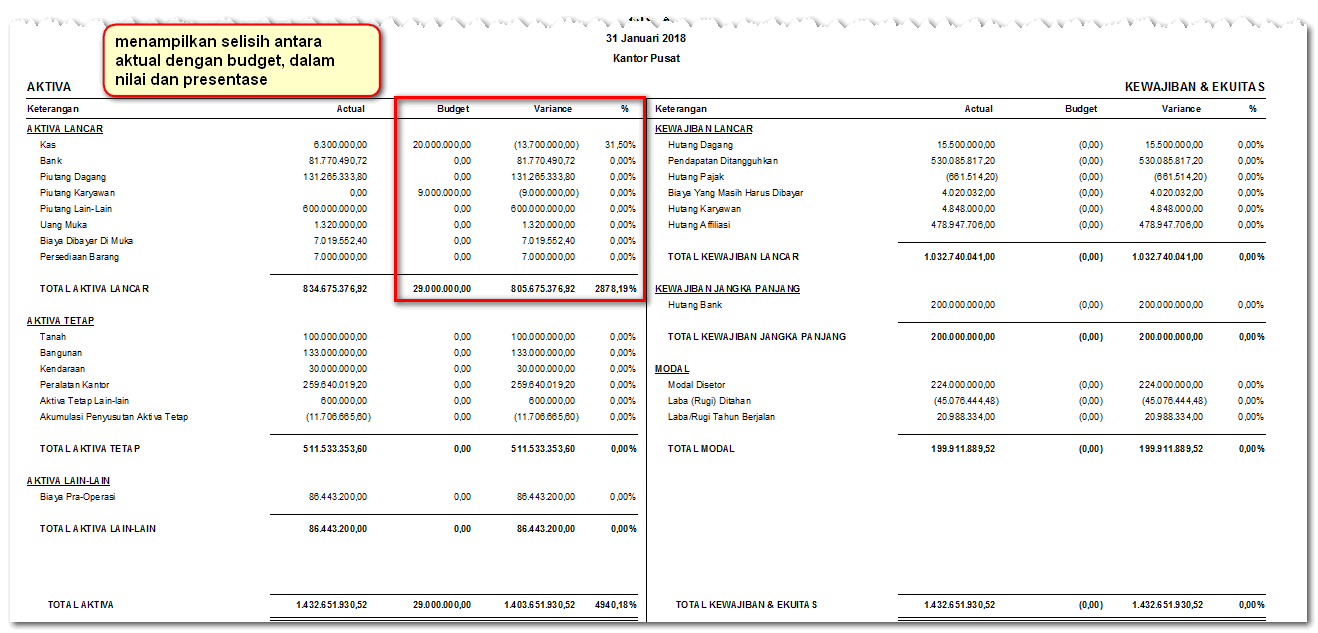Click the Total Modal actual value 199.911.889,52
Image resolution: width=1318 pixels, height=633 pixels.
(961, 449)
